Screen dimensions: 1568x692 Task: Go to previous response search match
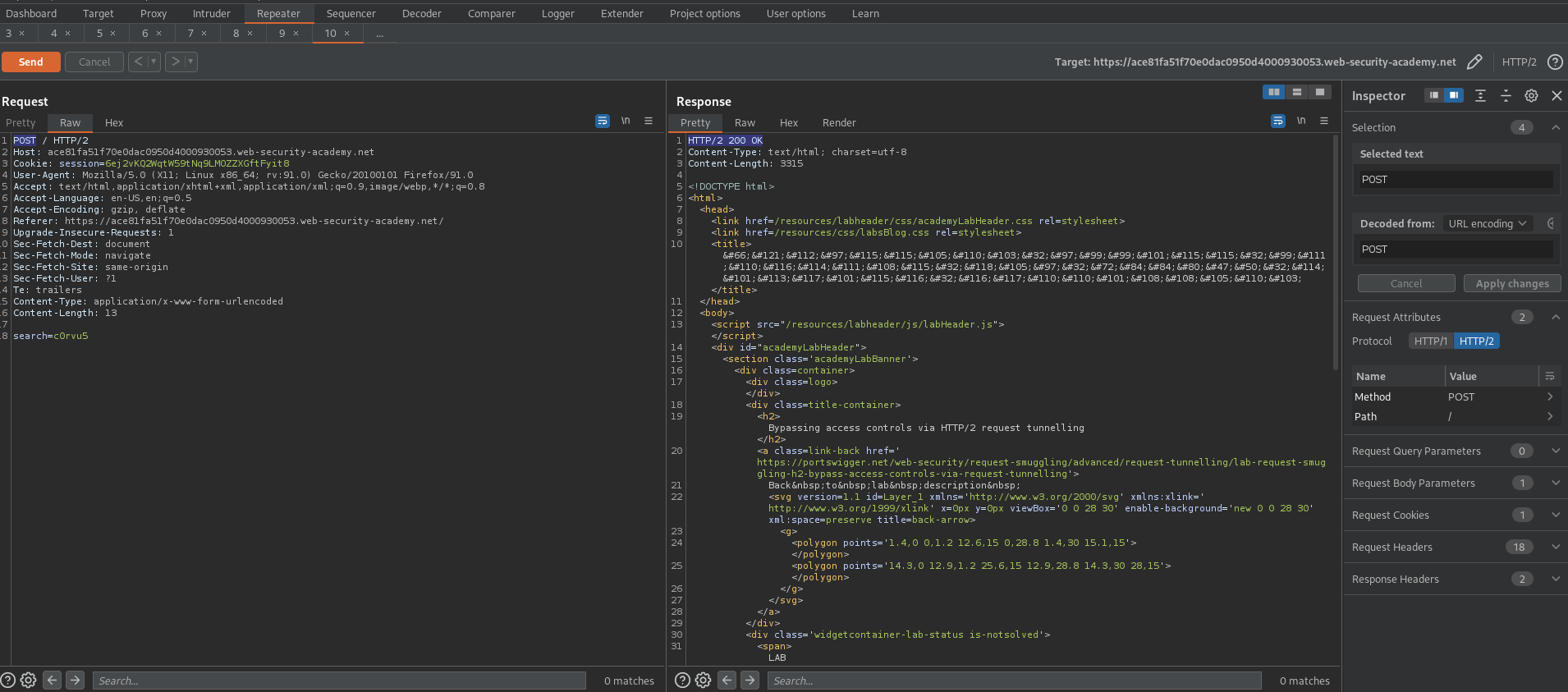click(x=727, y=680)
